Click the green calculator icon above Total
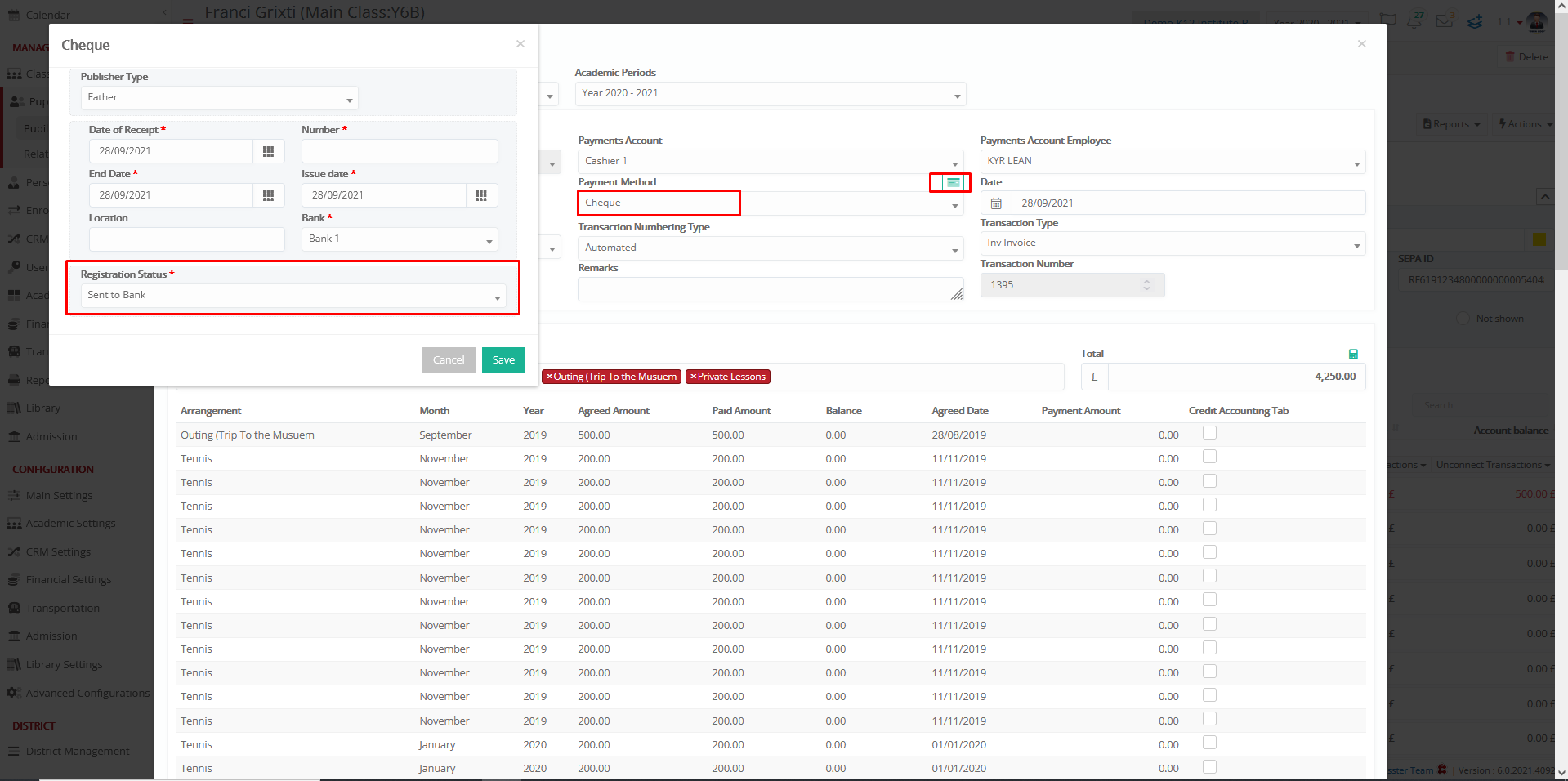 (x=1353, y=354)
